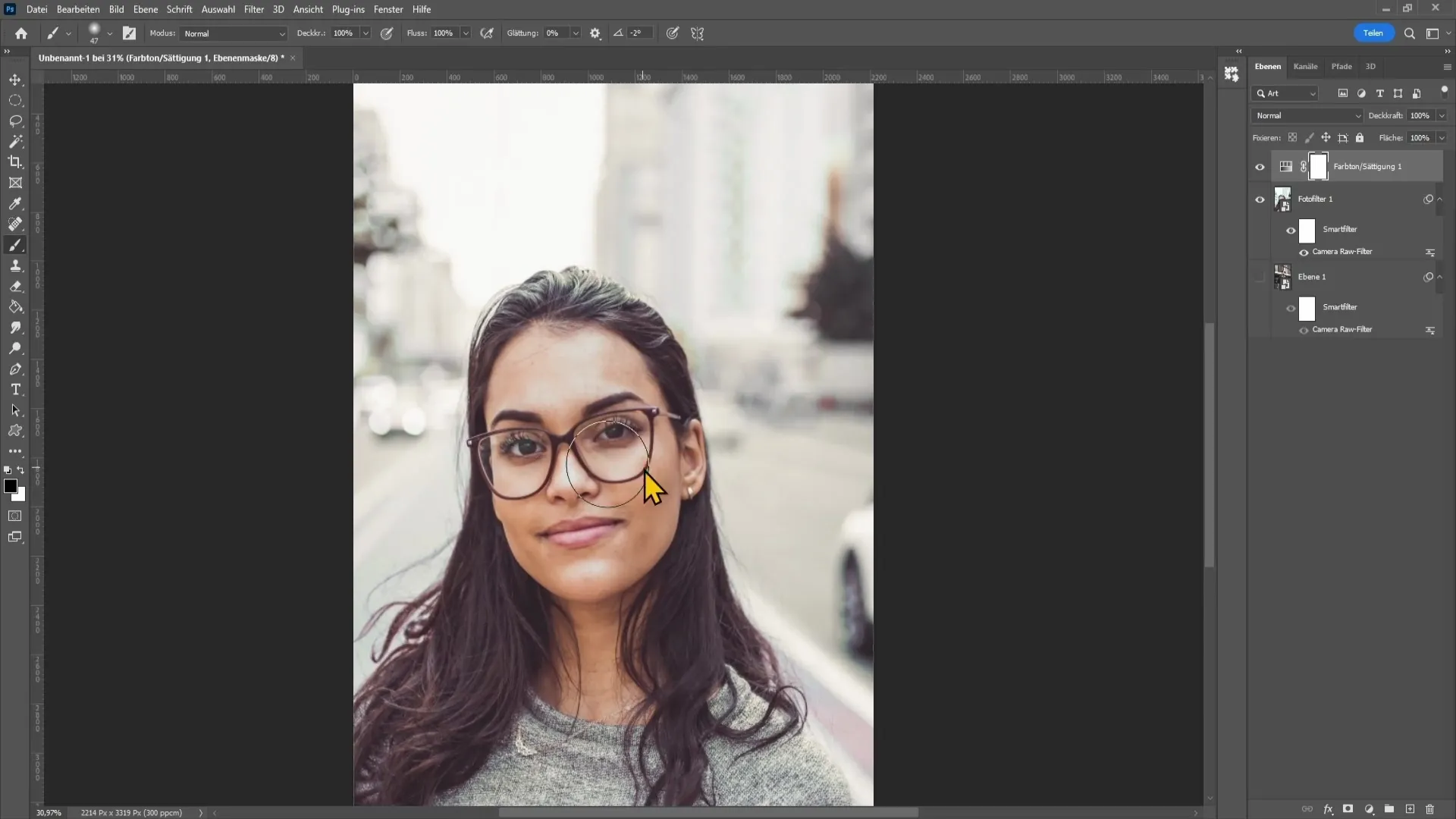Open the Ebene menu
This screenshot has height=819, width=1456.
(144, 9)
